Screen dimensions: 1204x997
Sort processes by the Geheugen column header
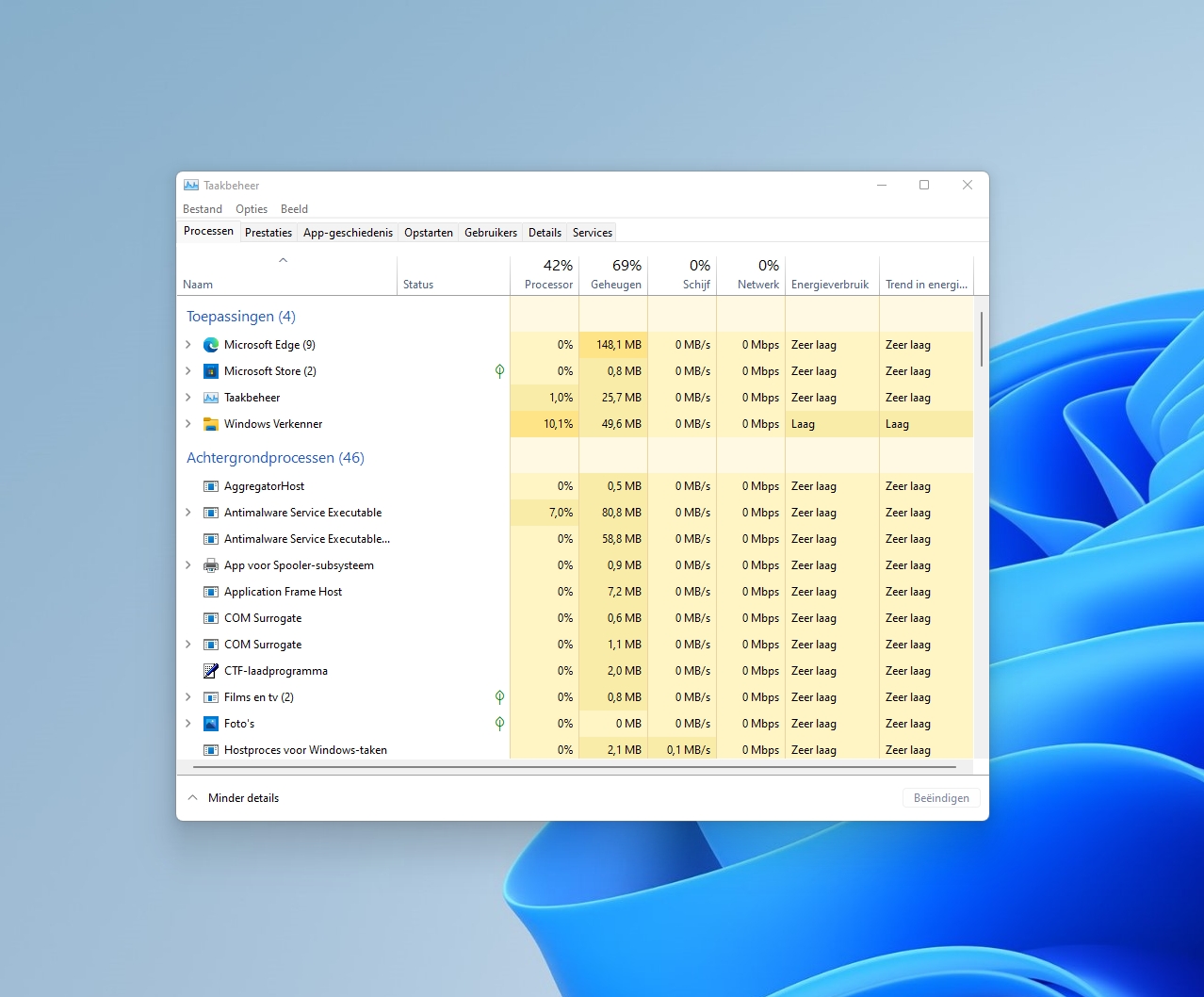point(614,274)
